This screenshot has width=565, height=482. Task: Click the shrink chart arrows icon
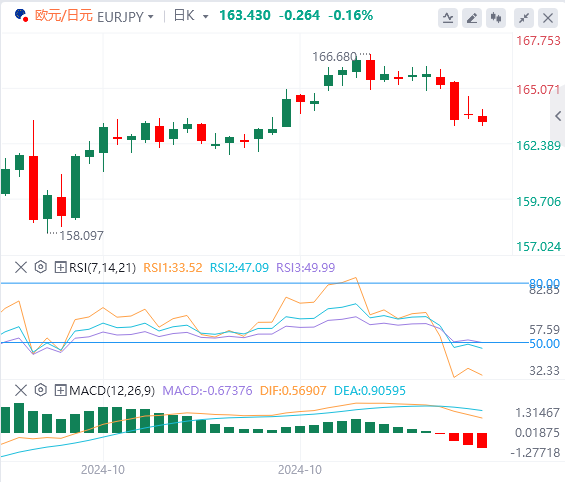click(x=524, y=18)
